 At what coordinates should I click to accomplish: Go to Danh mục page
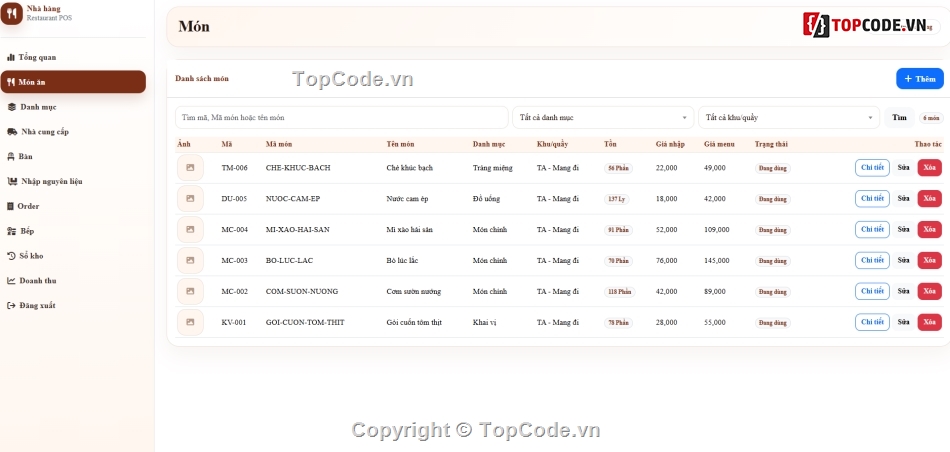(x=73, y=107)
